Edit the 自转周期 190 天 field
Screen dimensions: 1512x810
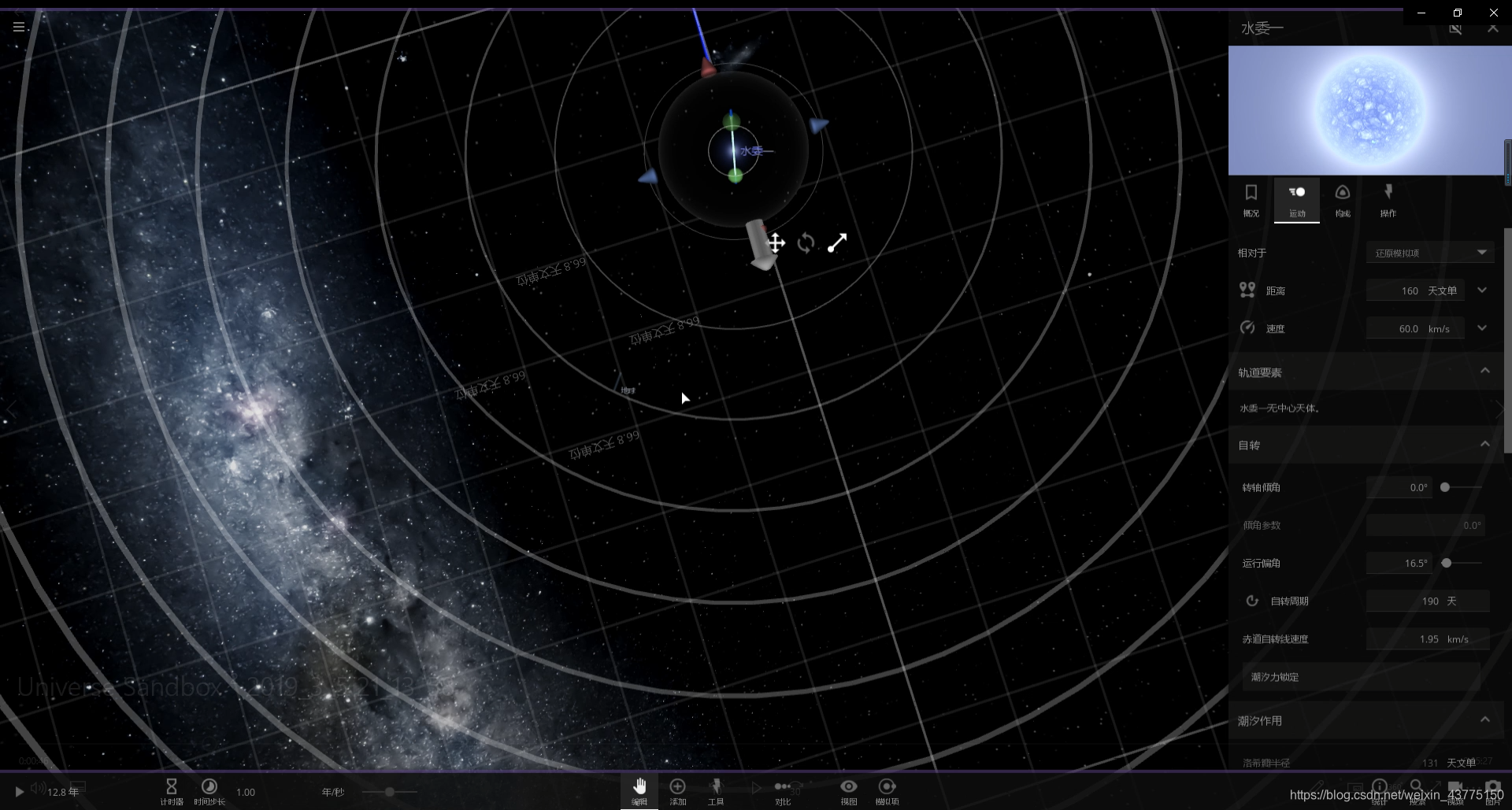1428,601
